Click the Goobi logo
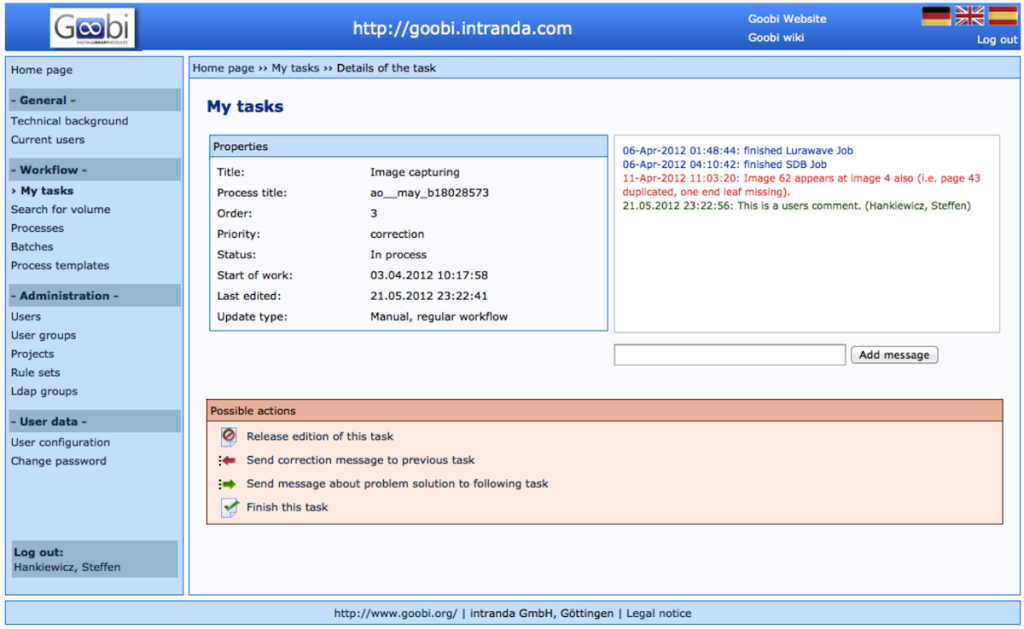The height and width of the screenshot is (629, 1024). [92, 28]
